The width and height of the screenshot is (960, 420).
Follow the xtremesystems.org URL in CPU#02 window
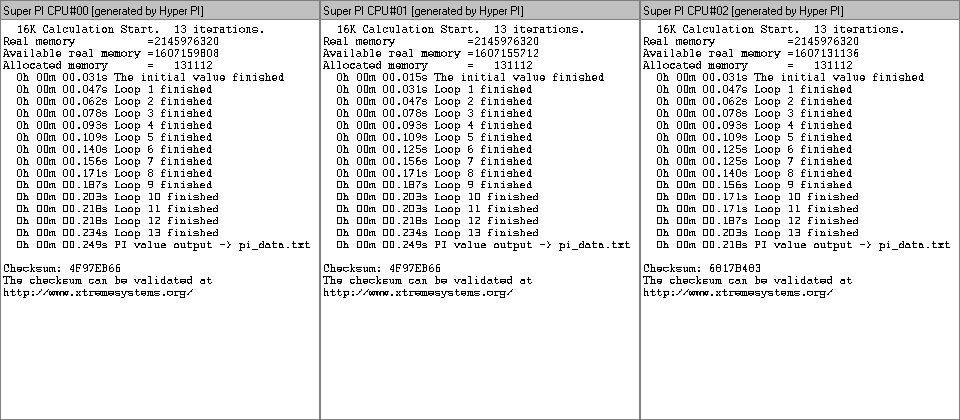[737, 293]
